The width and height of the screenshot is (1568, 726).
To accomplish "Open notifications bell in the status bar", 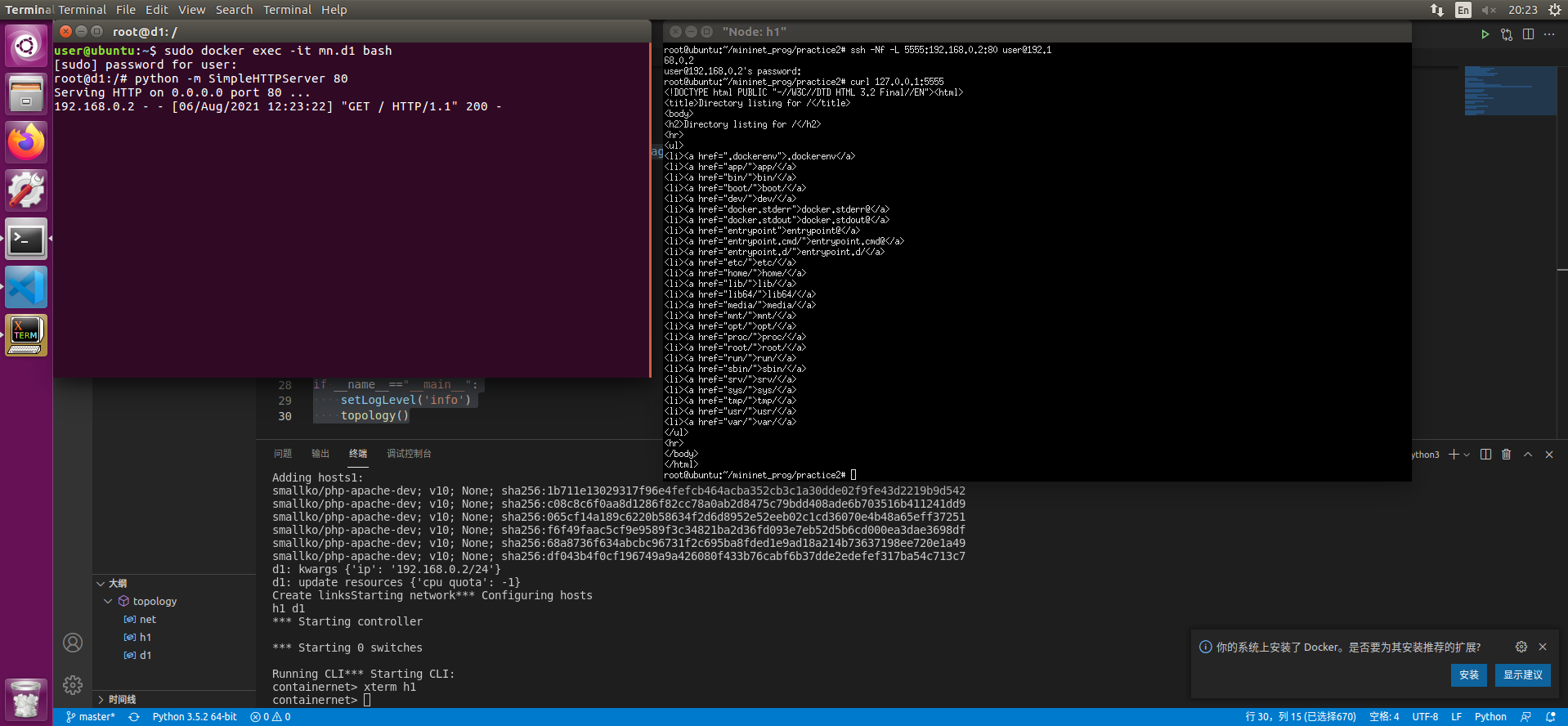I will 1550,717.
